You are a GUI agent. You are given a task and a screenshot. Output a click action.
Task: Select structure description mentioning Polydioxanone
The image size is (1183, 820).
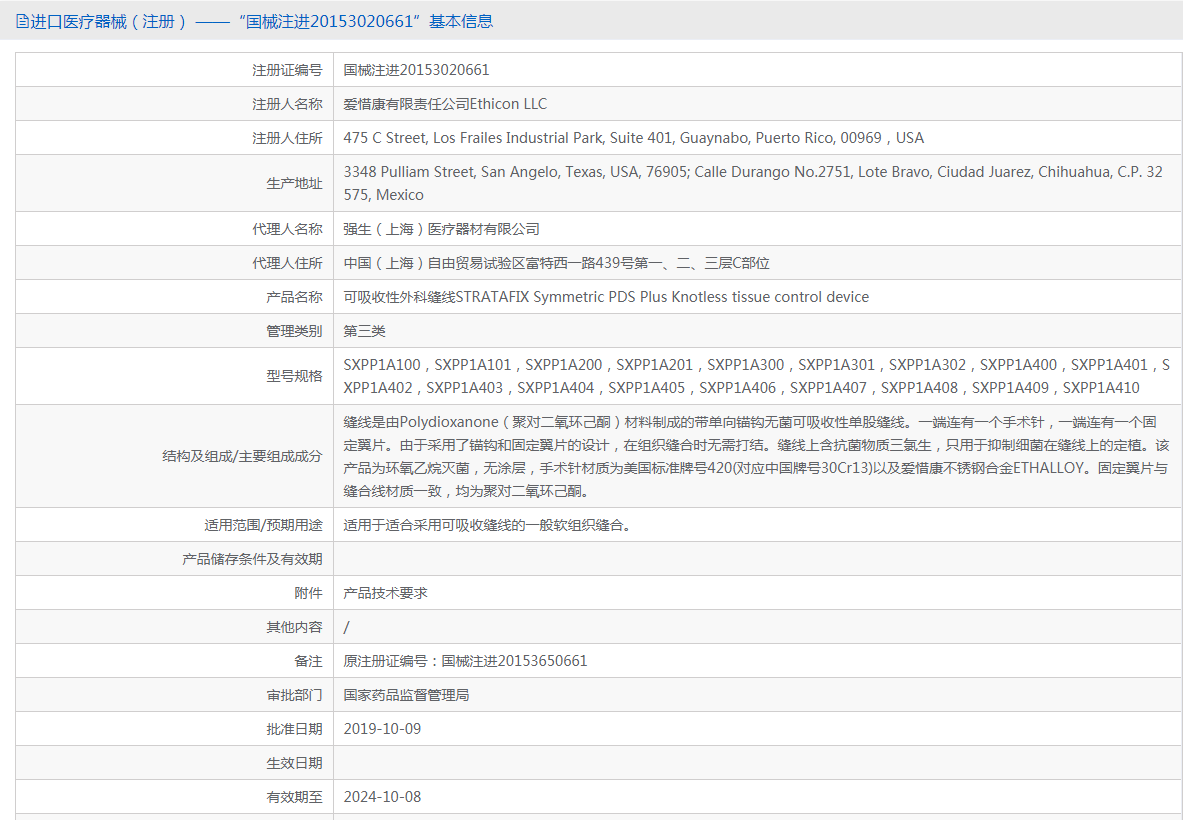tap(756, 456)
